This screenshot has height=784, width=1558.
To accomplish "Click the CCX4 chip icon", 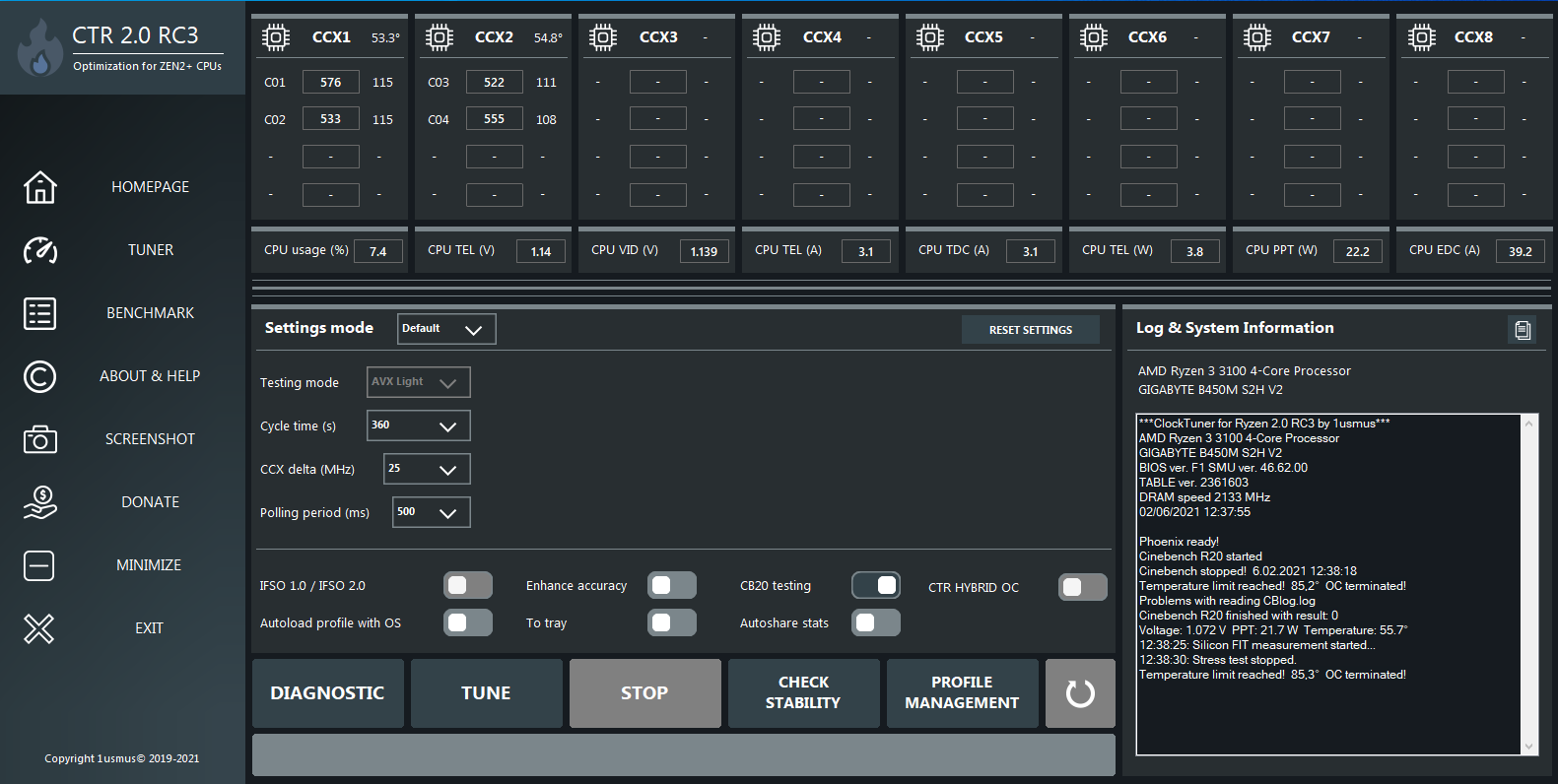I will pos(767,37).
